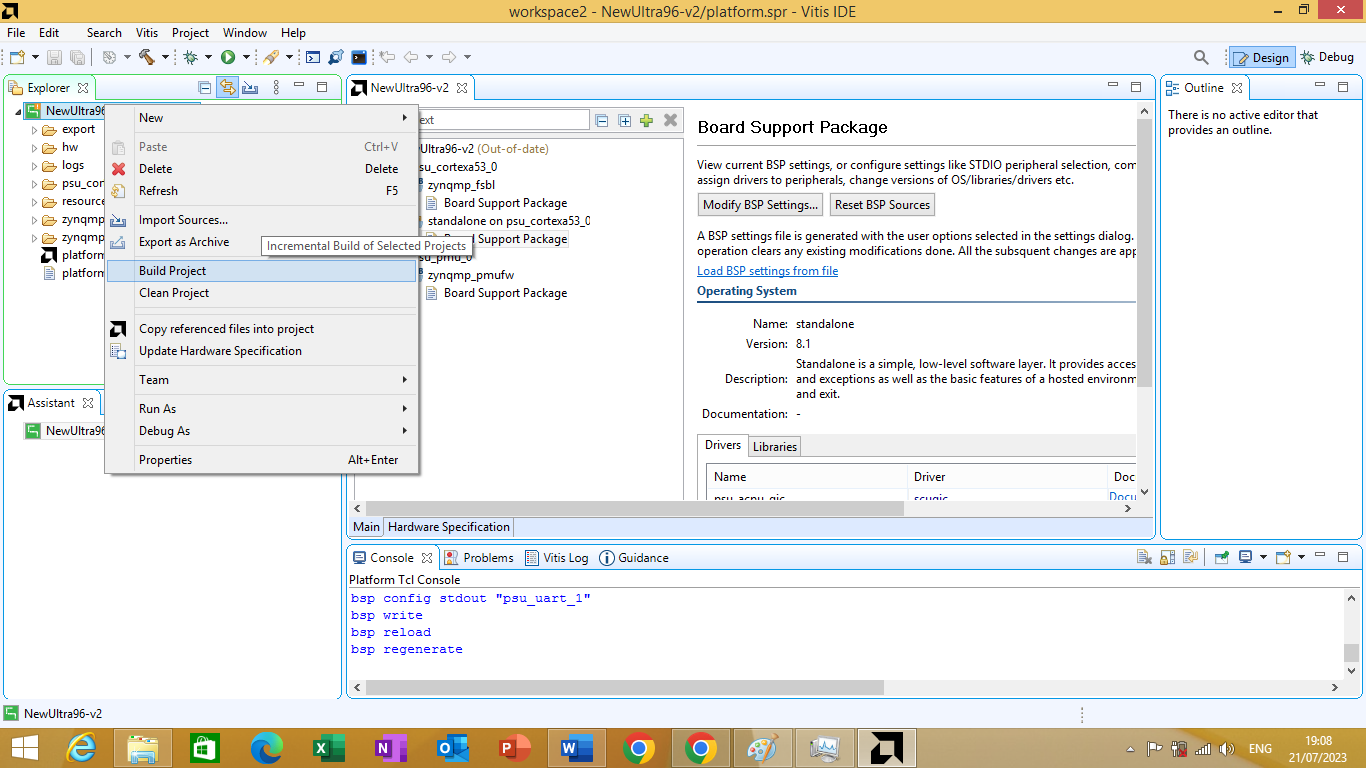1366x768 pixels.
Task: Open the Vitis menu in menu bar
Action: pos(146,33)
